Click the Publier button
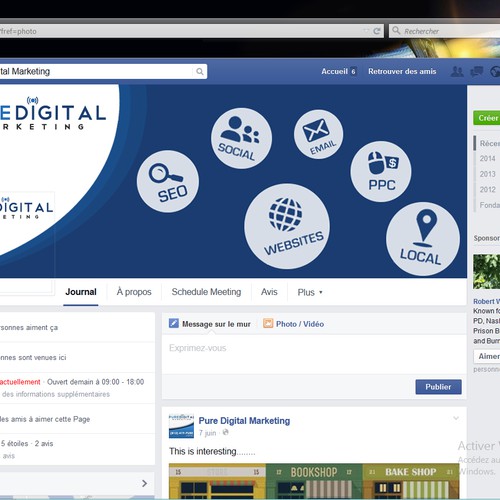 point(438,387)
